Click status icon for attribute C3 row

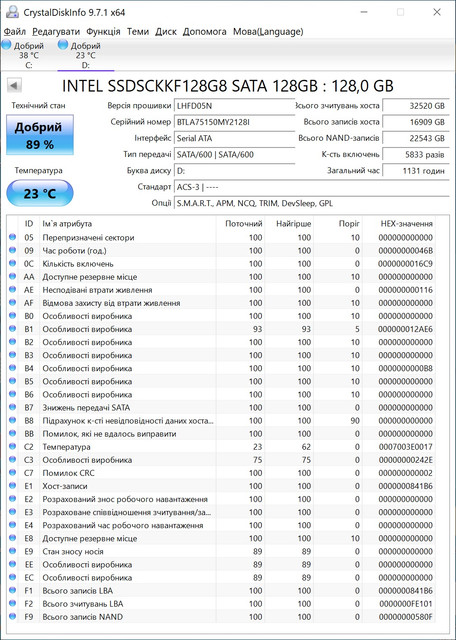(13, 459)
